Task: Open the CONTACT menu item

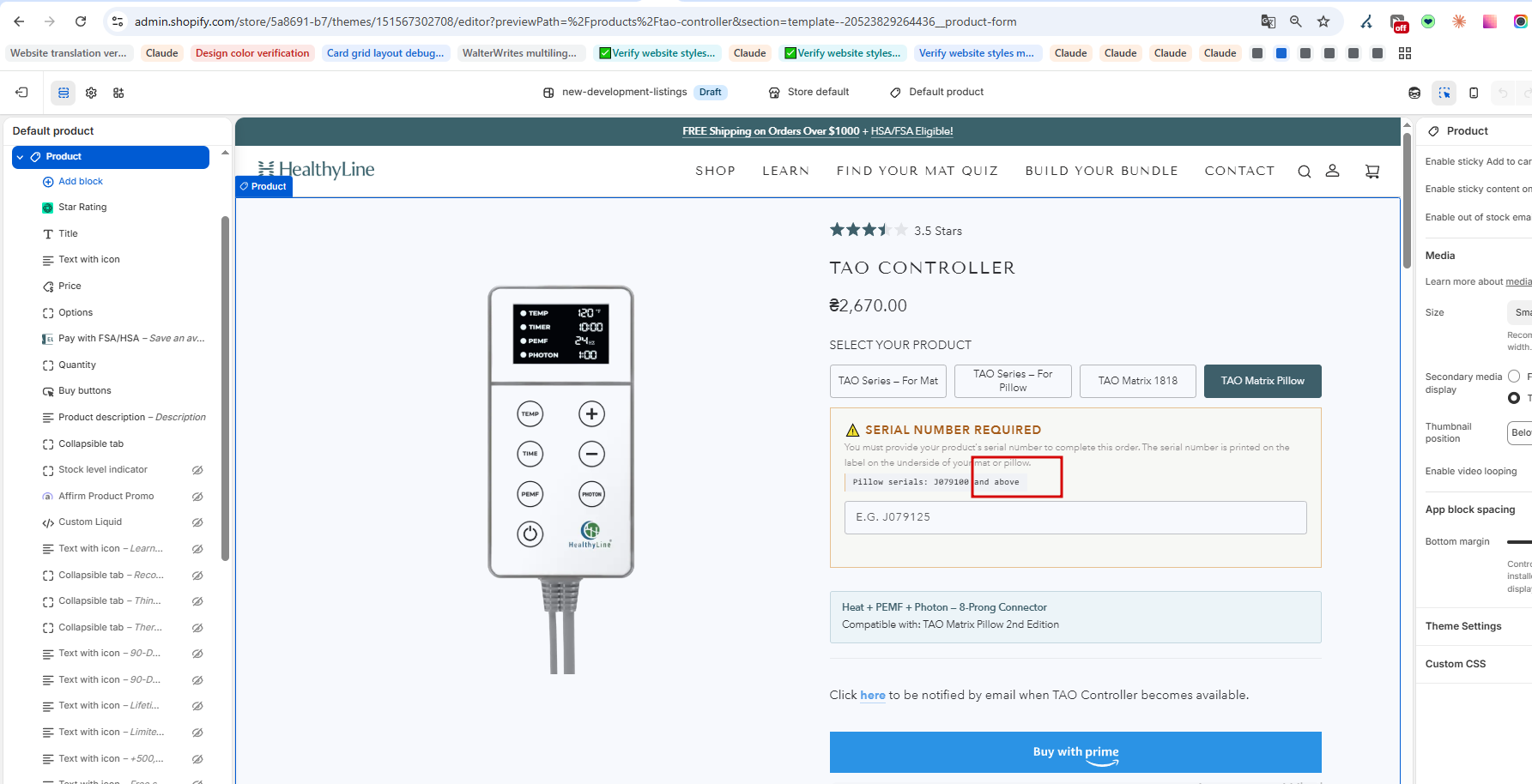Action: tap(1240, 172)
